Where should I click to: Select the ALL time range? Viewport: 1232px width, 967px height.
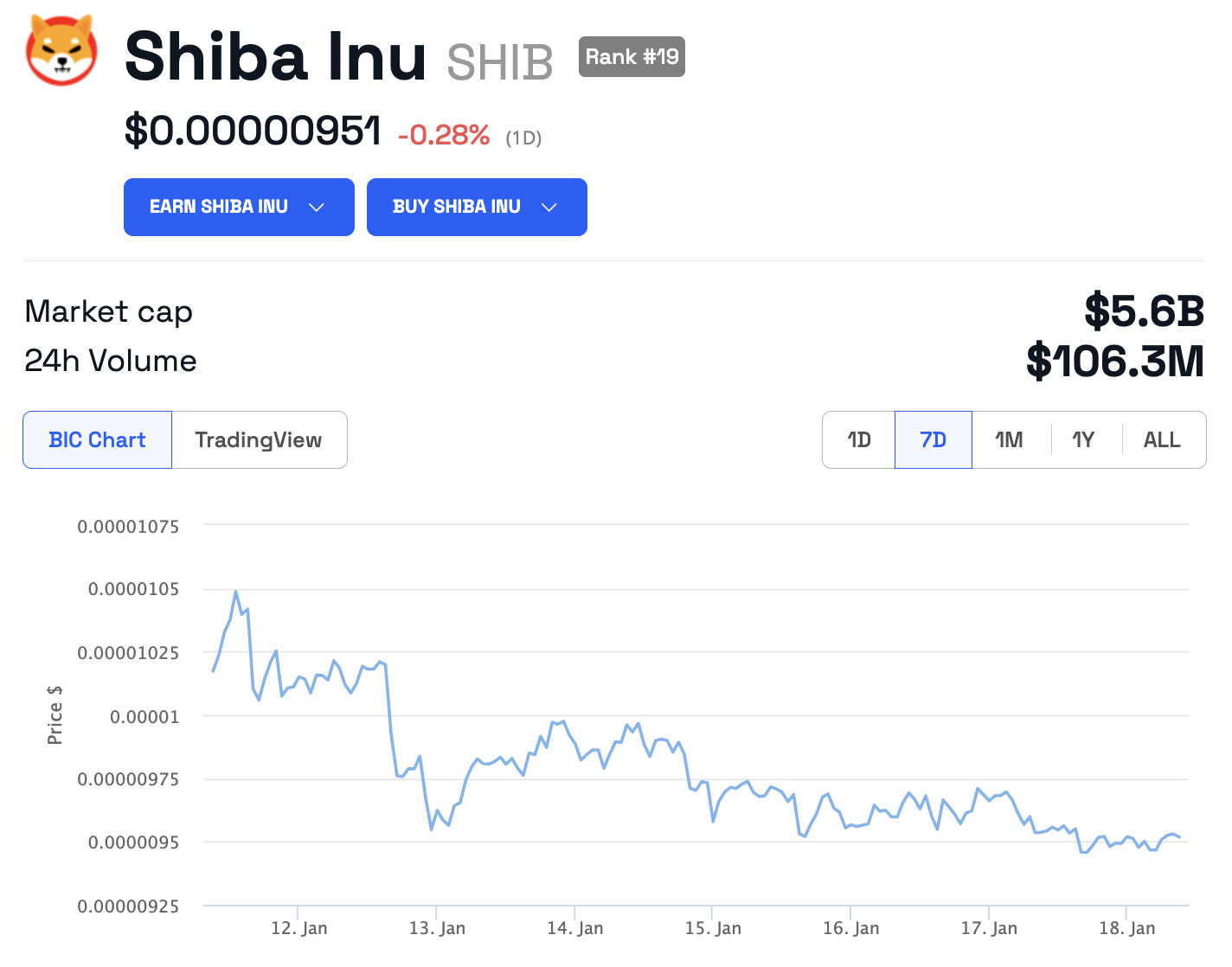[x=1161, y=440]
